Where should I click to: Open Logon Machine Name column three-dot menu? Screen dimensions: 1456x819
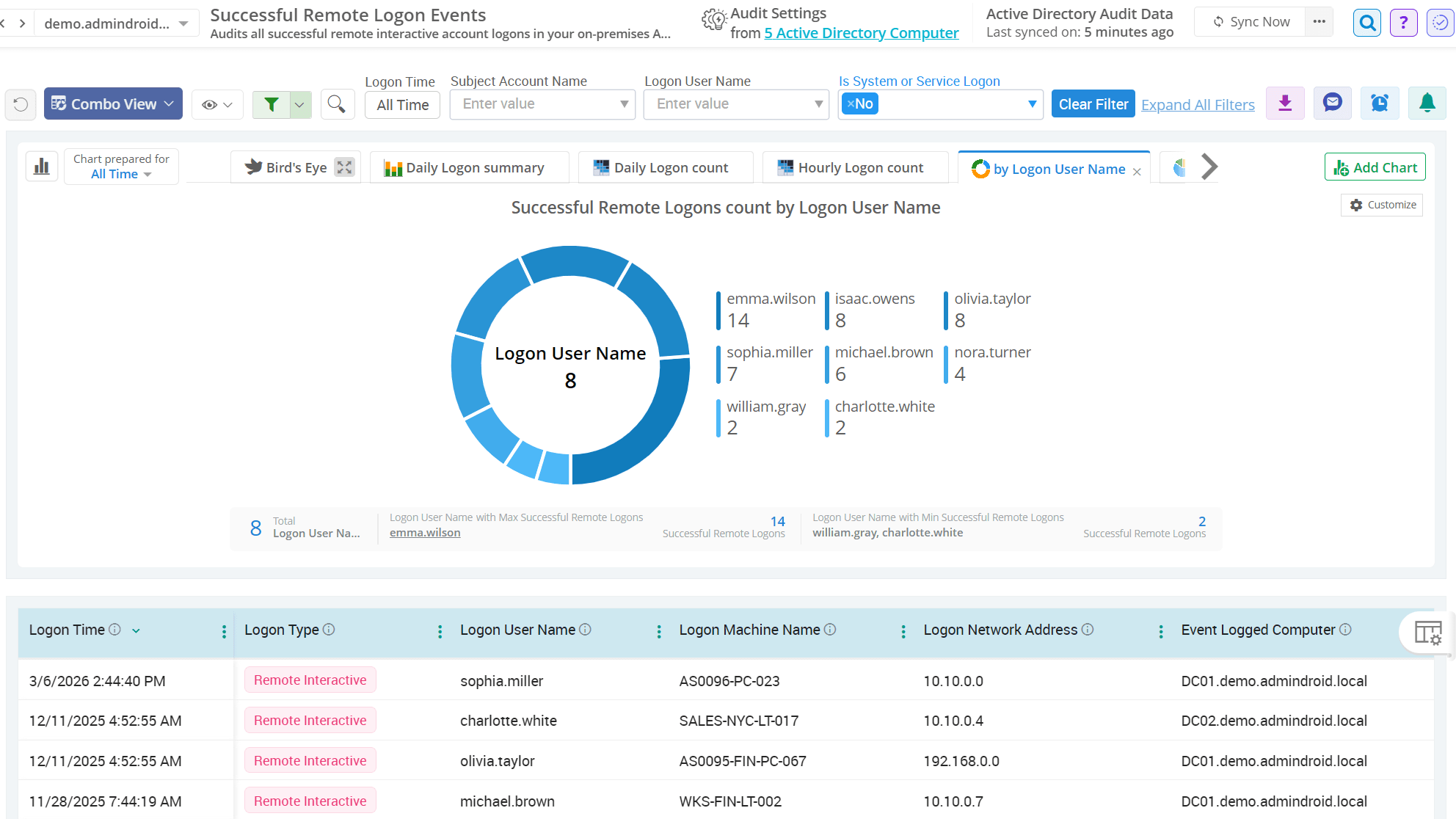(903, 632)
